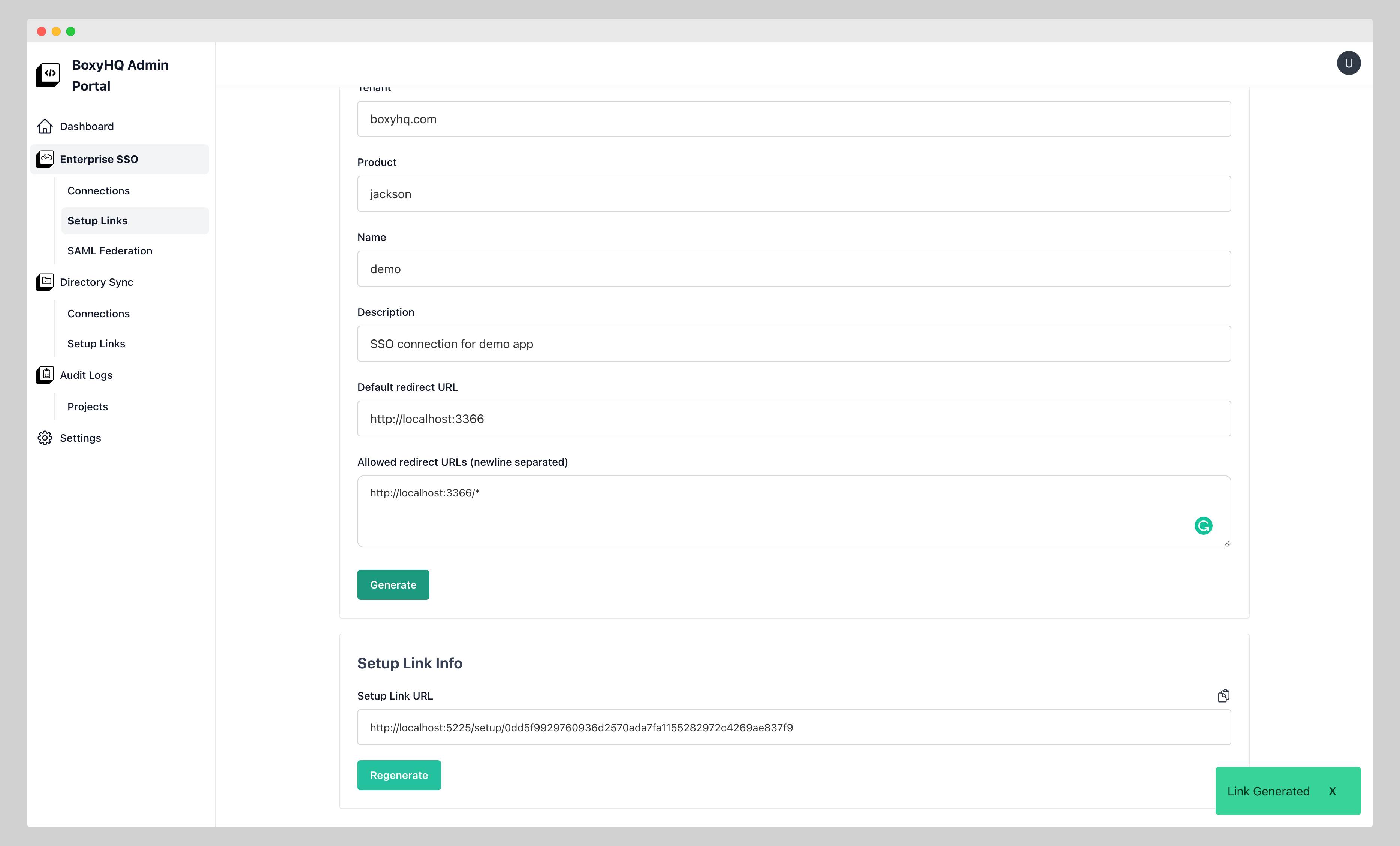Open the Projects section

[x=88, y=406]
